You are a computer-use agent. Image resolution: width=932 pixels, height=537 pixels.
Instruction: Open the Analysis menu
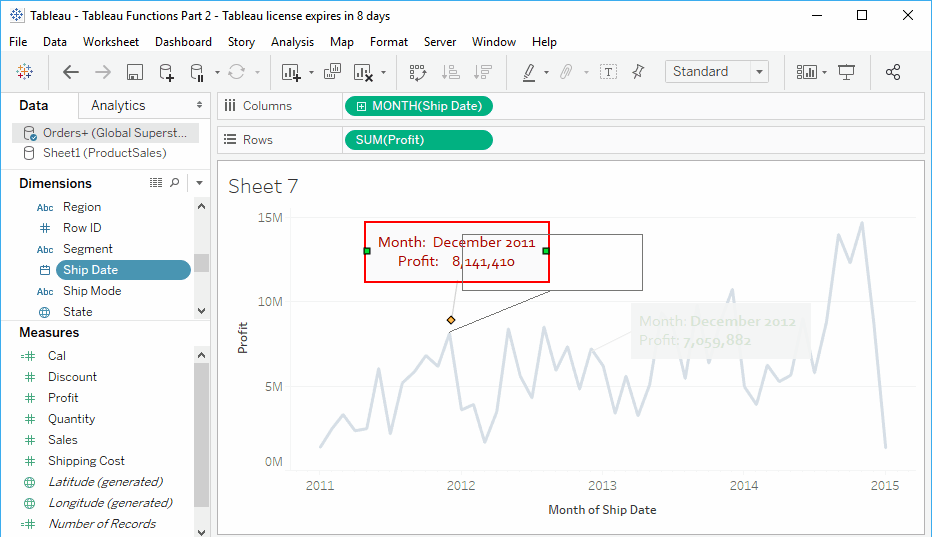point(292,42)
